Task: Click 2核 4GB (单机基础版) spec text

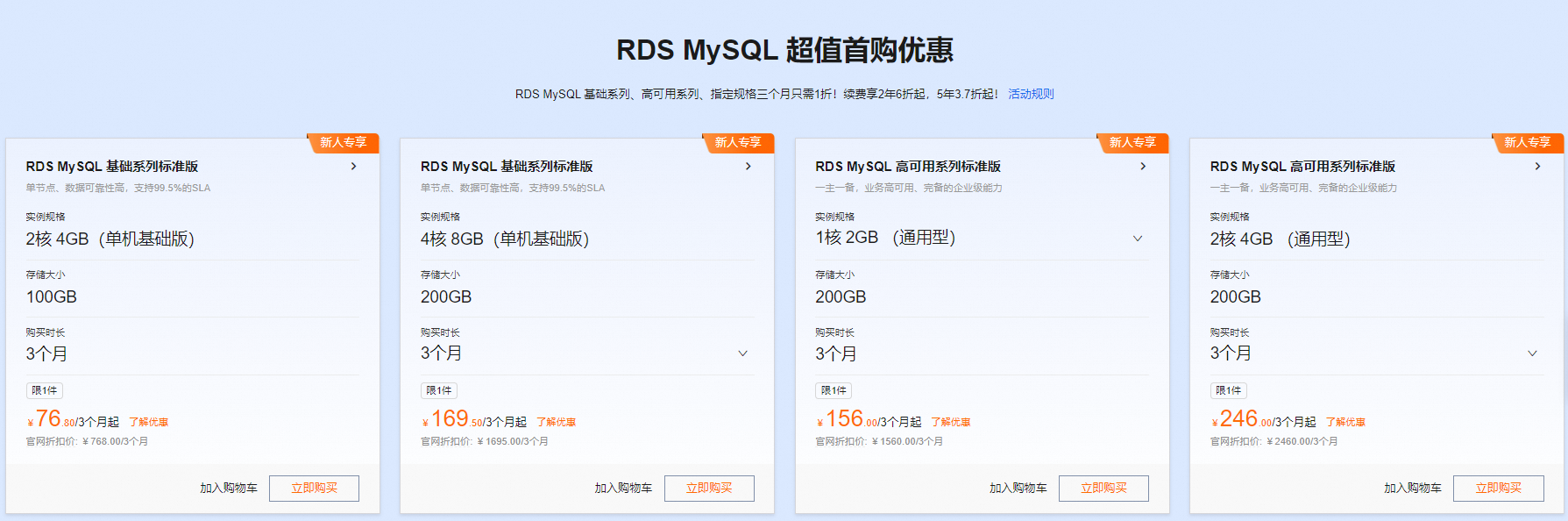Action: click(110, 239)
